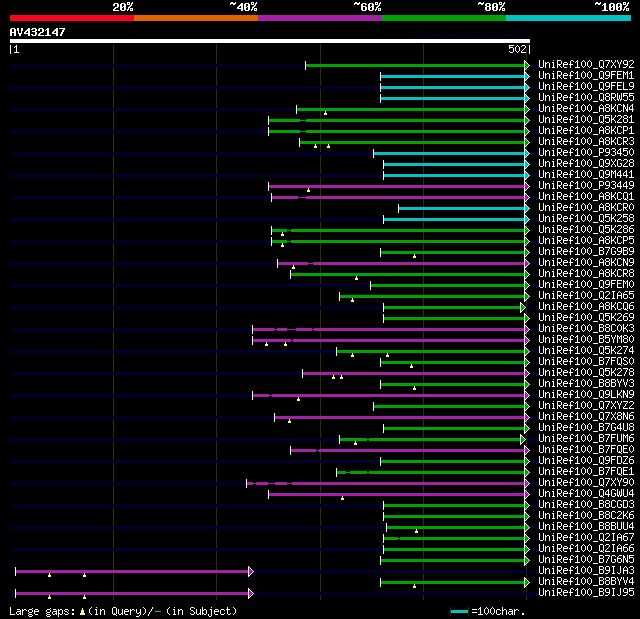This screenshot has width=640, height=619.
Task: Click the UniRef100_Q9FEM0 label
Action: click(586, 285)
